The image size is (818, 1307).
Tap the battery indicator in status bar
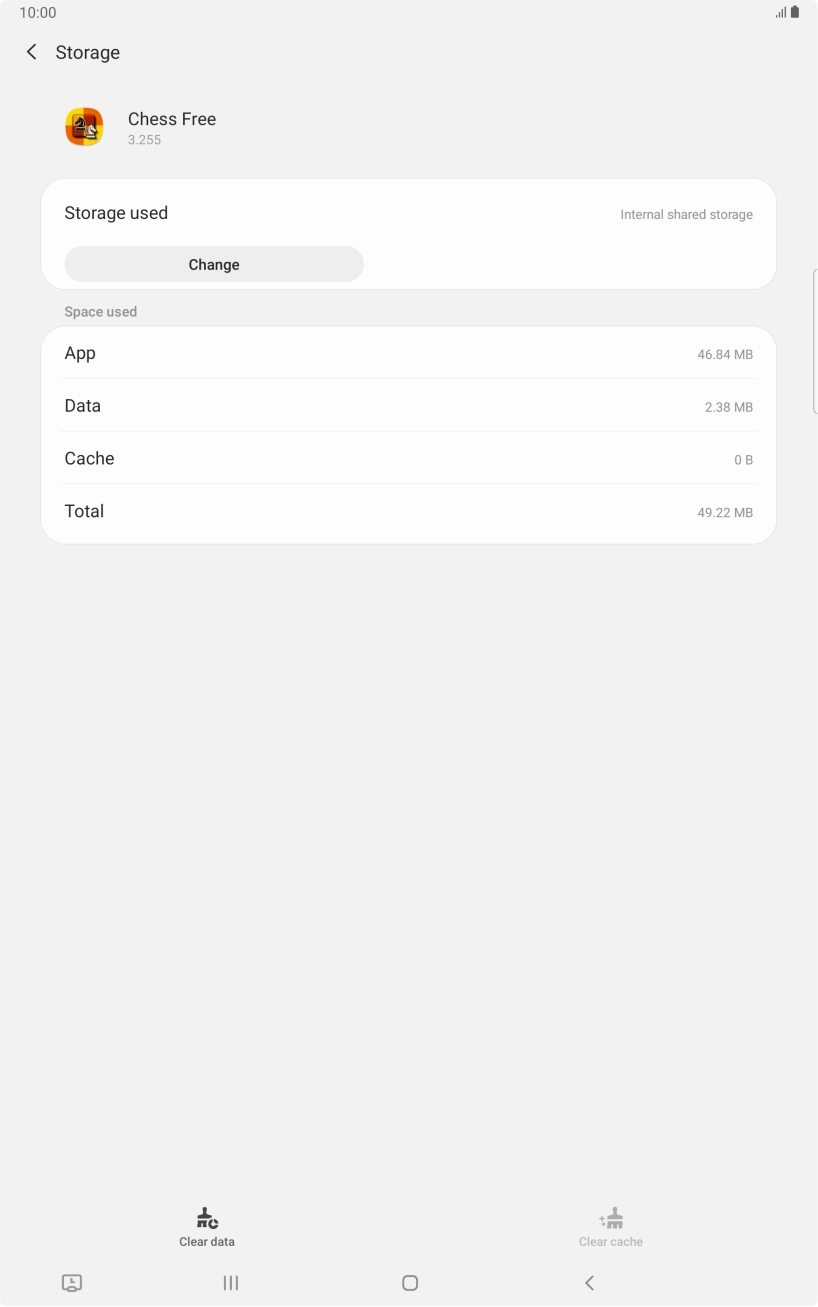point(795,12)
